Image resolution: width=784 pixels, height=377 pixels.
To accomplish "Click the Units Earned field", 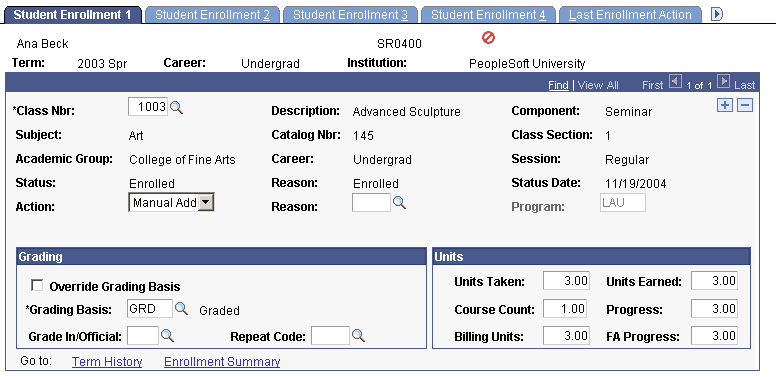I will (x=714, y=280).
